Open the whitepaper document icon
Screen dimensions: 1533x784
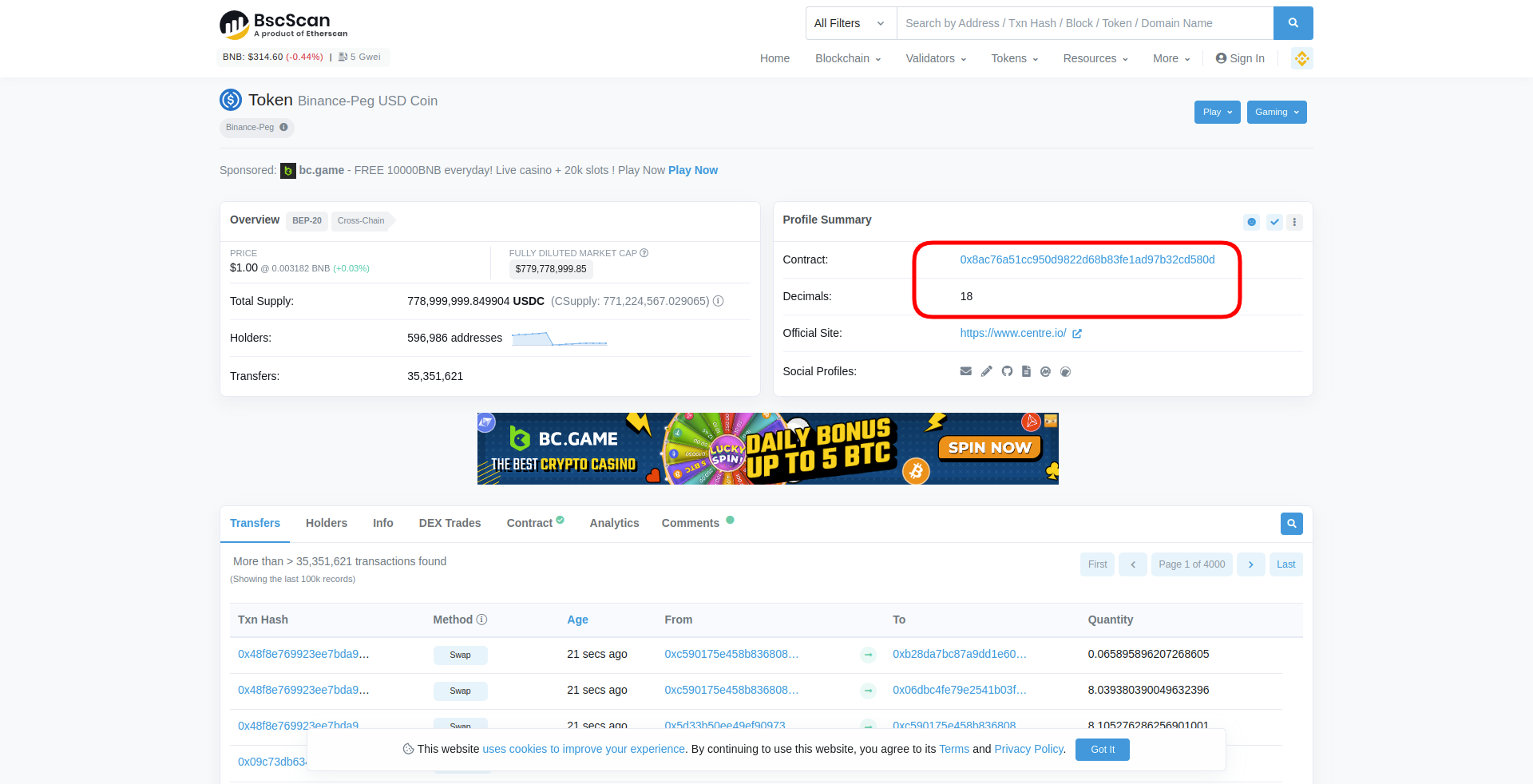(x=1026, y=371)
